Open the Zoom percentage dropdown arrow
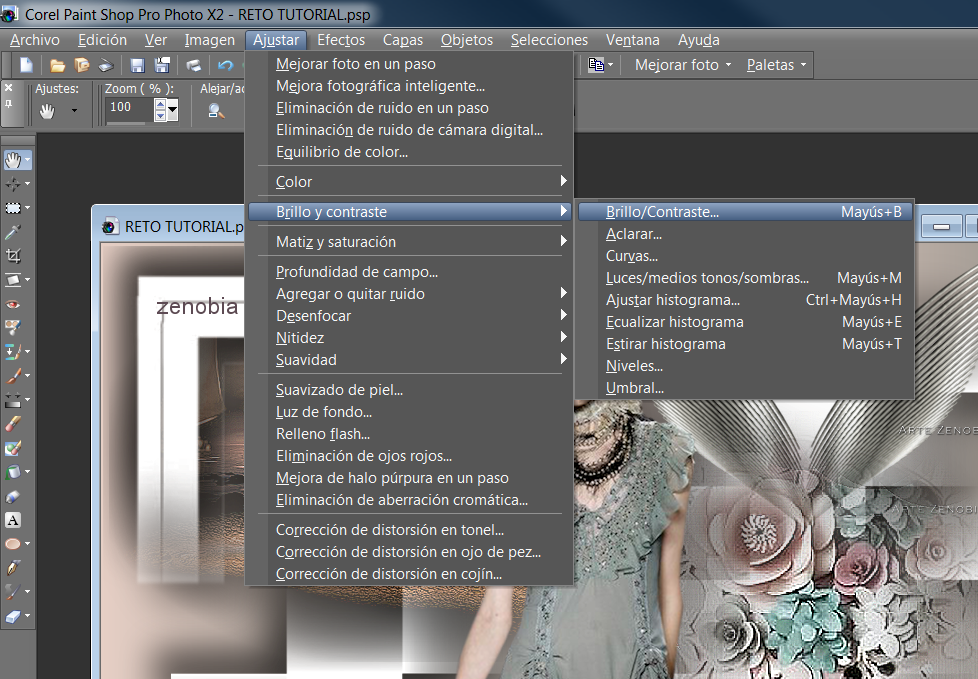Image resolution: width=978 pixels, height=679 pixels. pyautogui.click(x=173, y=110)
